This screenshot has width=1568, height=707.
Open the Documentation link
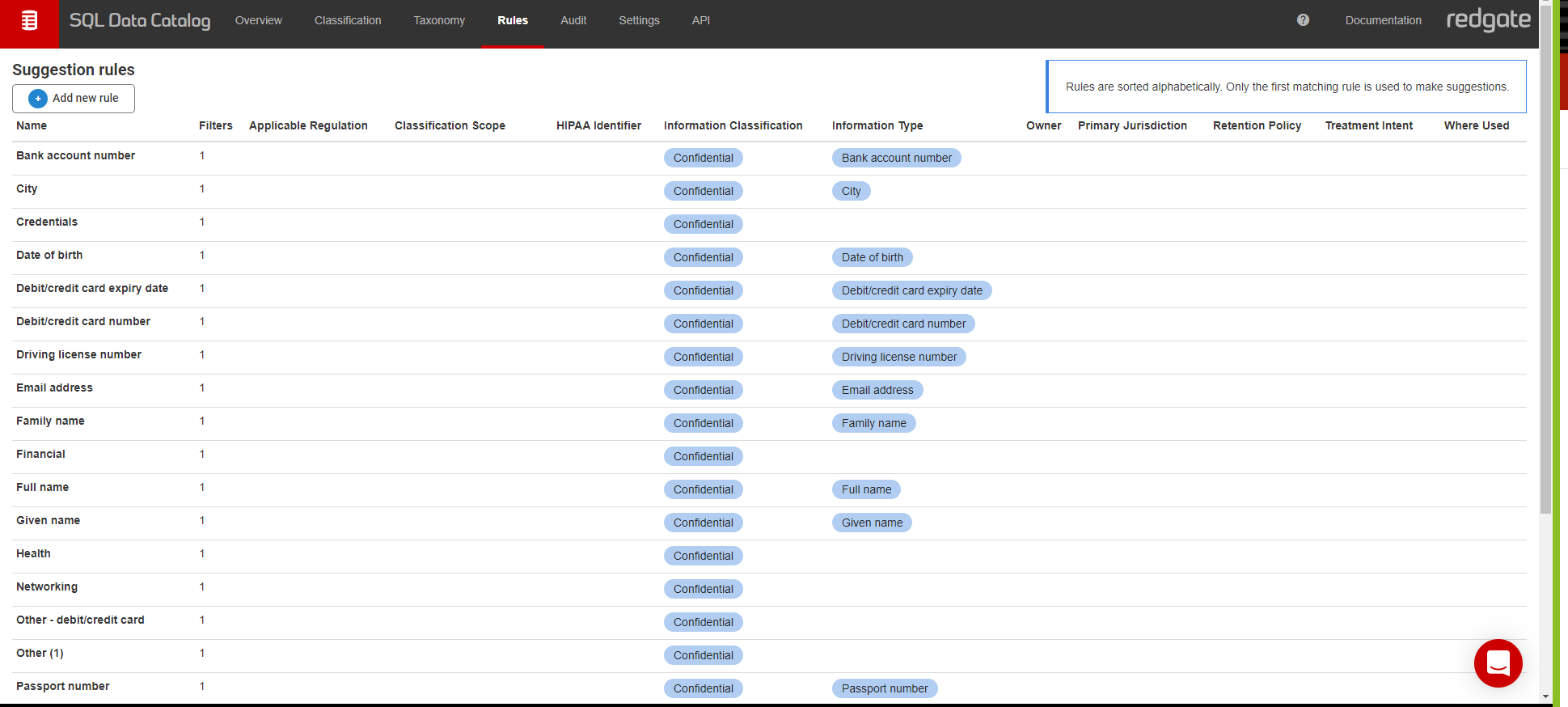coord(1383,20)
